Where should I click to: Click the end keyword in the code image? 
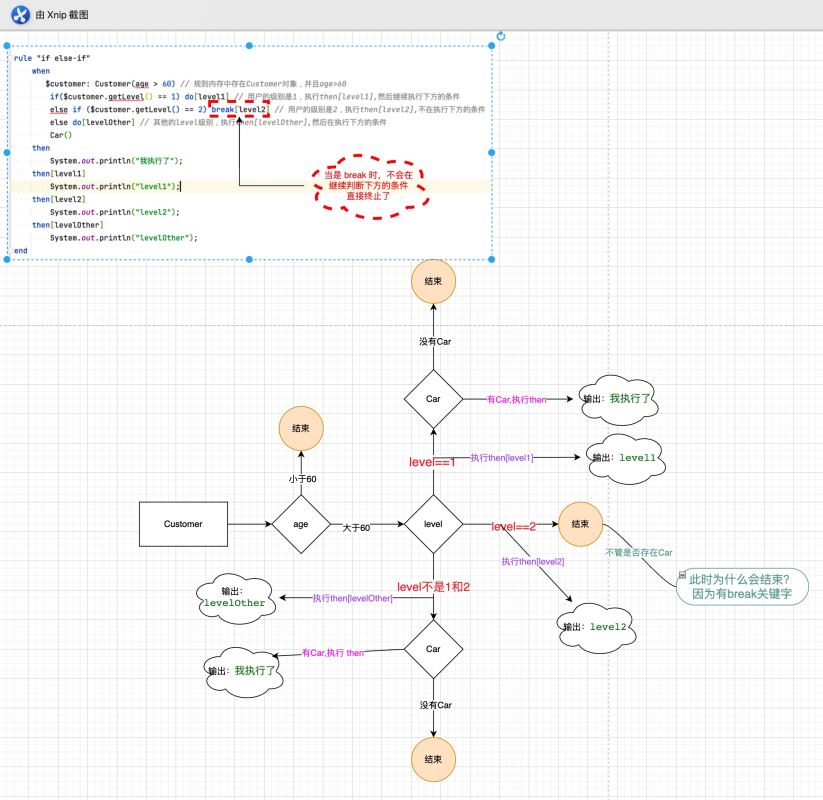20,250
